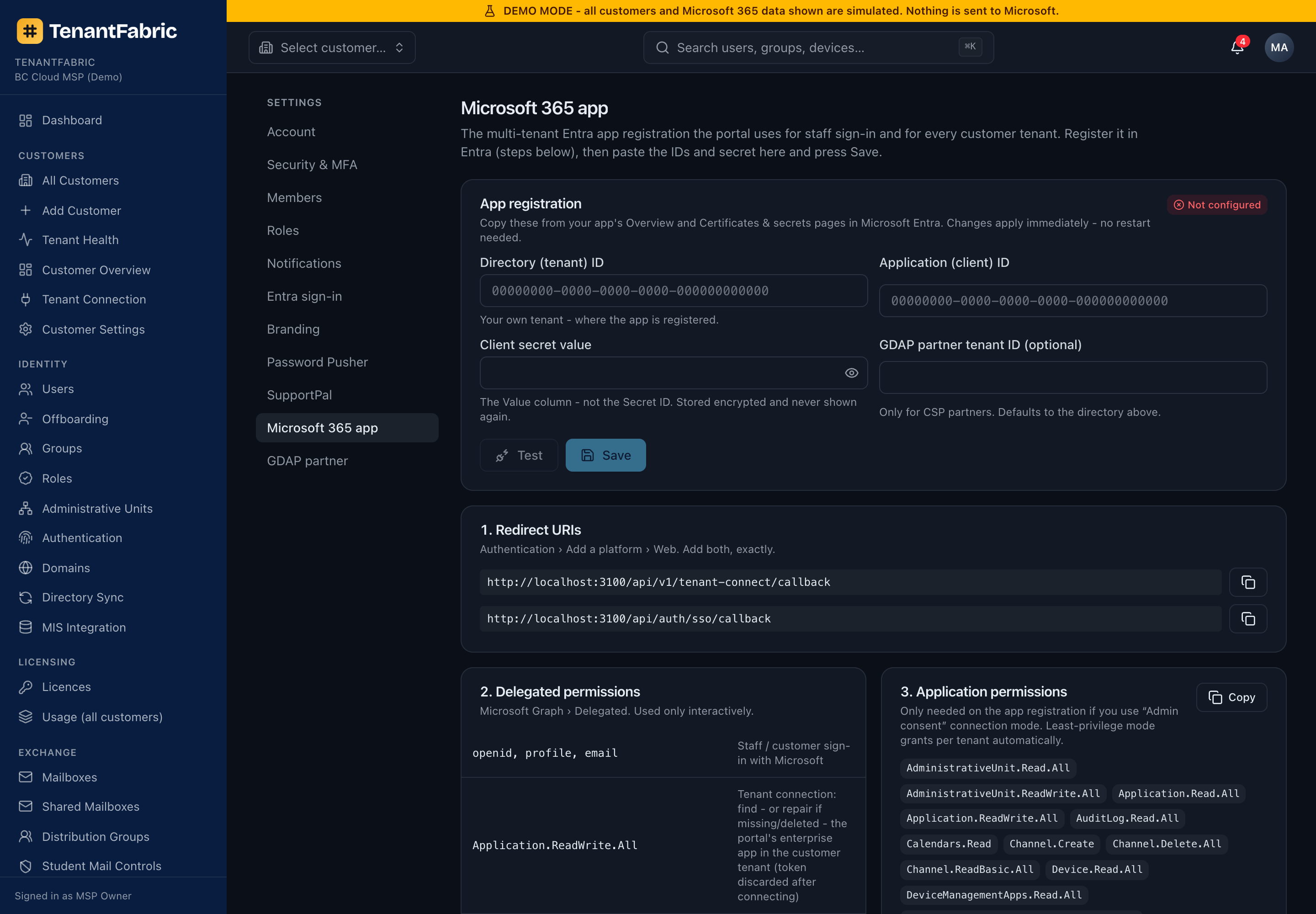Click the Administrative Units hierarchy icon

tap(26, 508)
